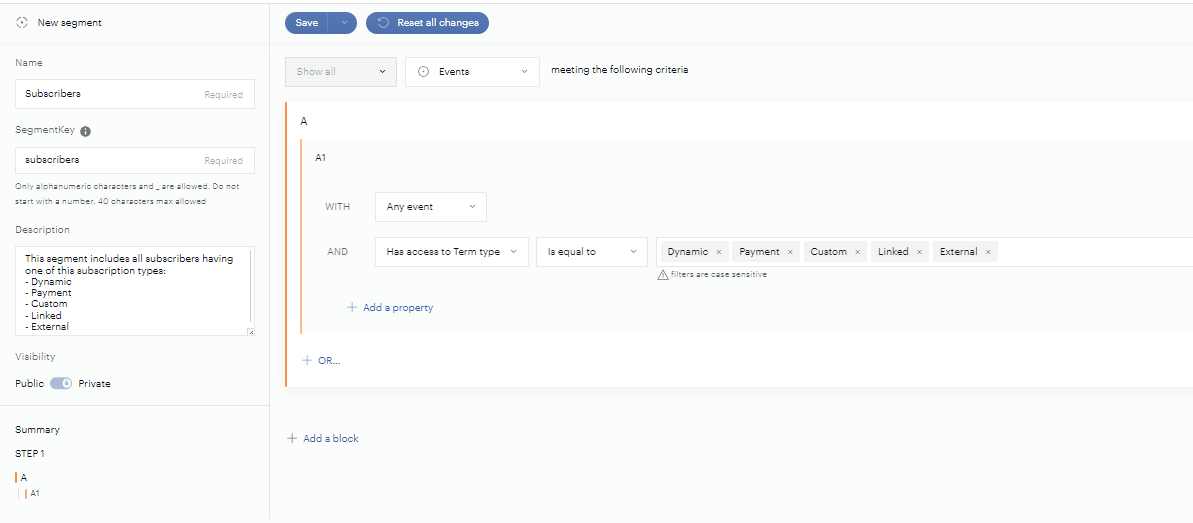Click the case sensitive warning icon
The width and height of the screenshot is (1193, 523).
(663, 275)
